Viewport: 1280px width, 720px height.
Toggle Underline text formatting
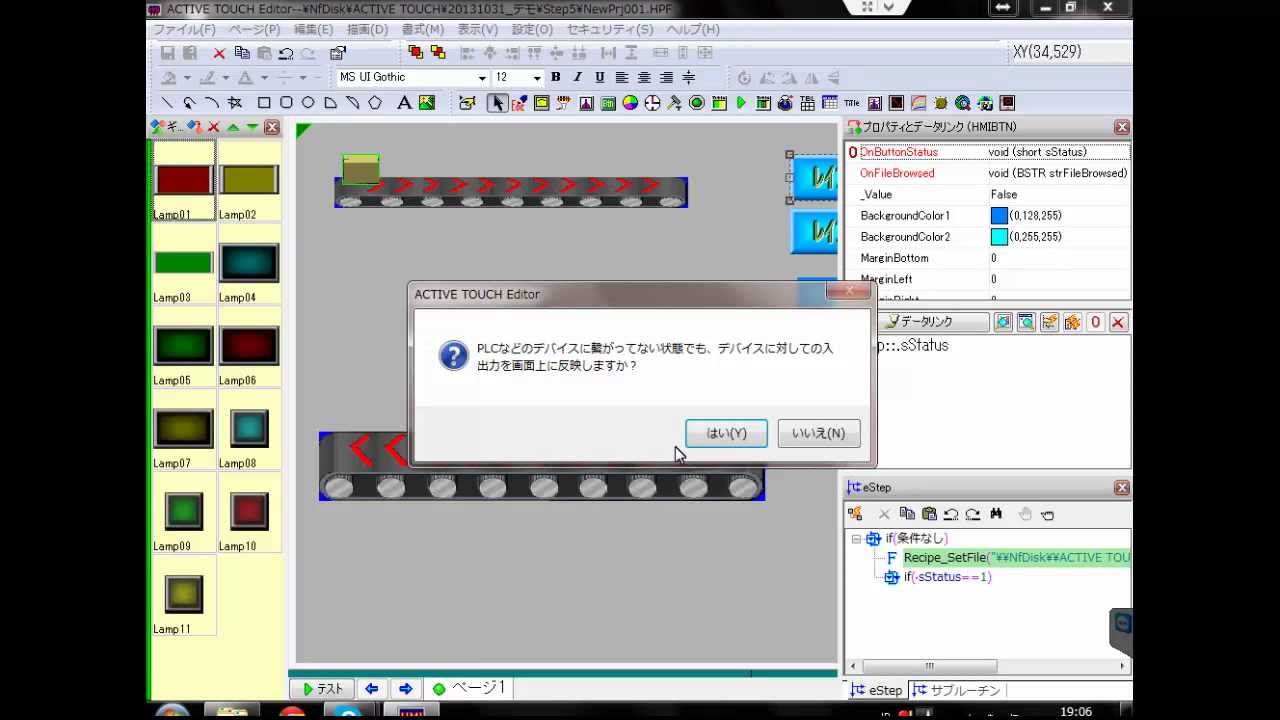599,77
